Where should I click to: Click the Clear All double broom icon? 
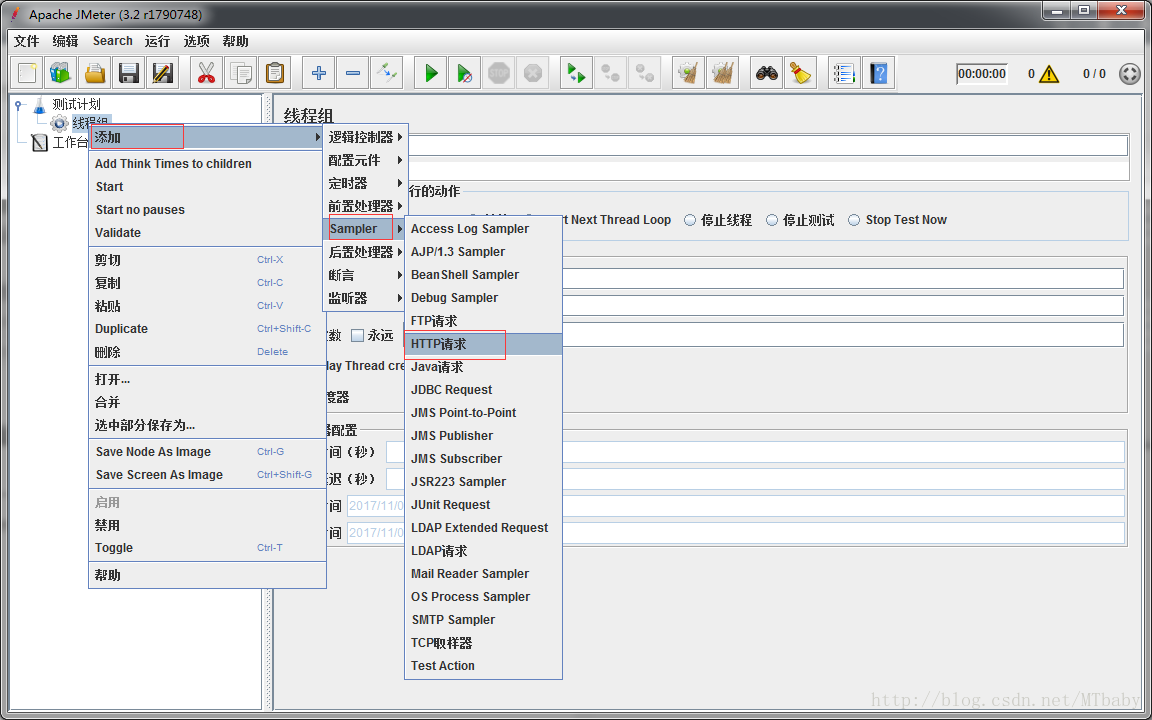tap(722, 73)
